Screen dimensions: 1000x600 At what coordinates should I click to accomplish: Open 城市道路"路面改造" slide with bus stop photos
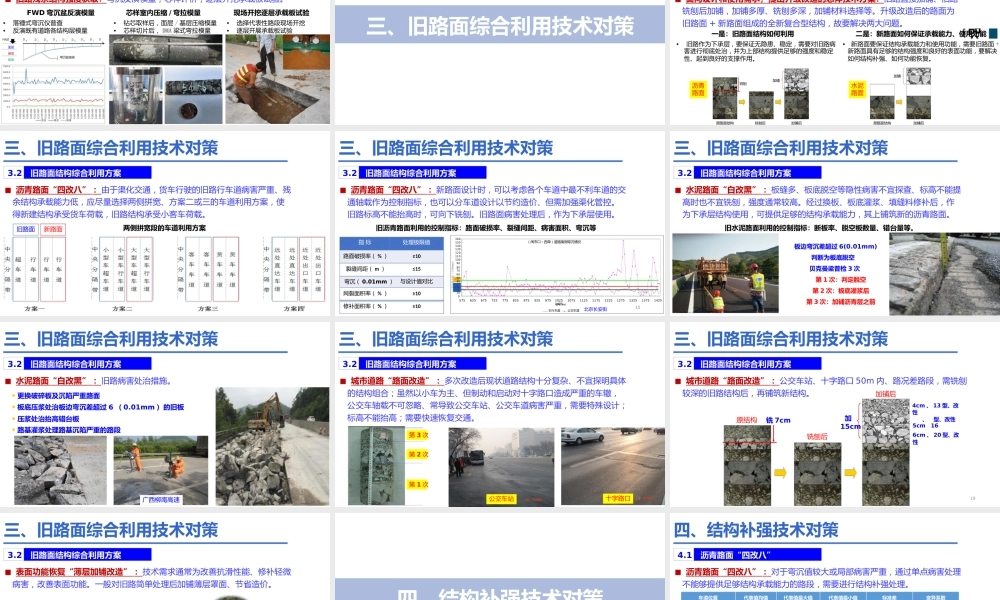point(500,414)
